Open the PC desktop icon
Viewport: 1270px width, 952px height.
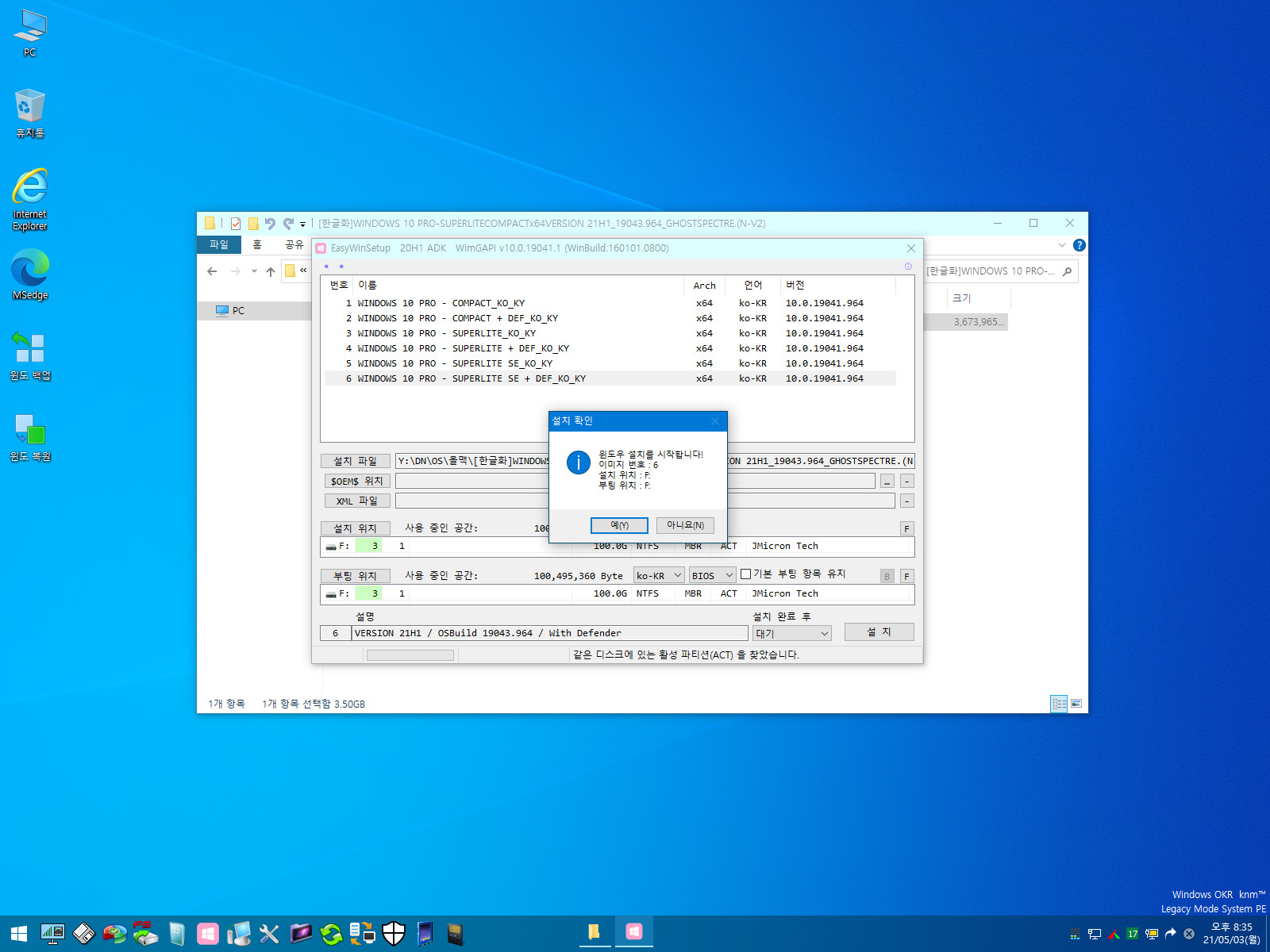click(30, 34)
